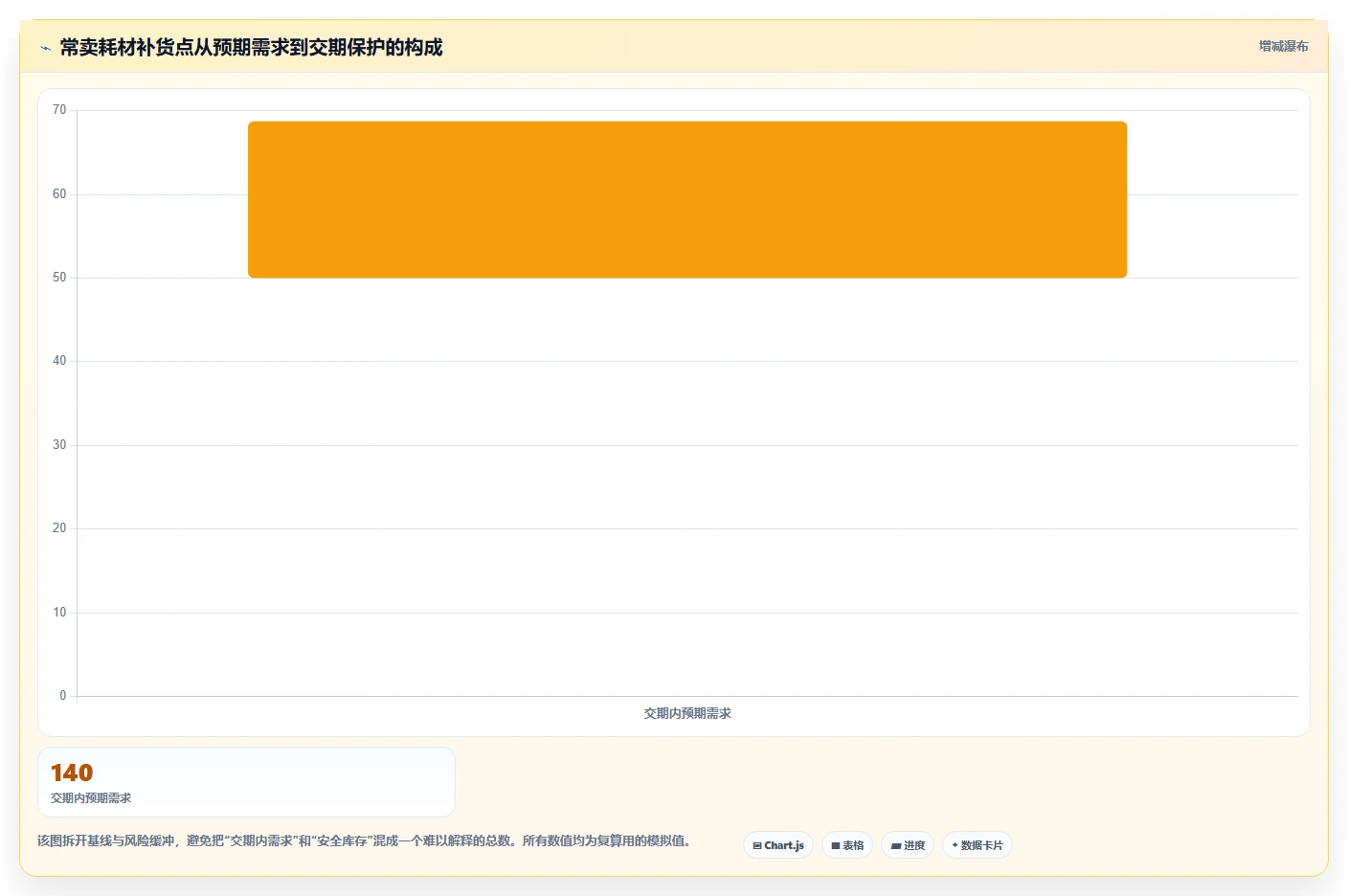1348x896 pixels.
Task: Click the orange waterfall bar in the chart
Action: (x=687, y=199)
